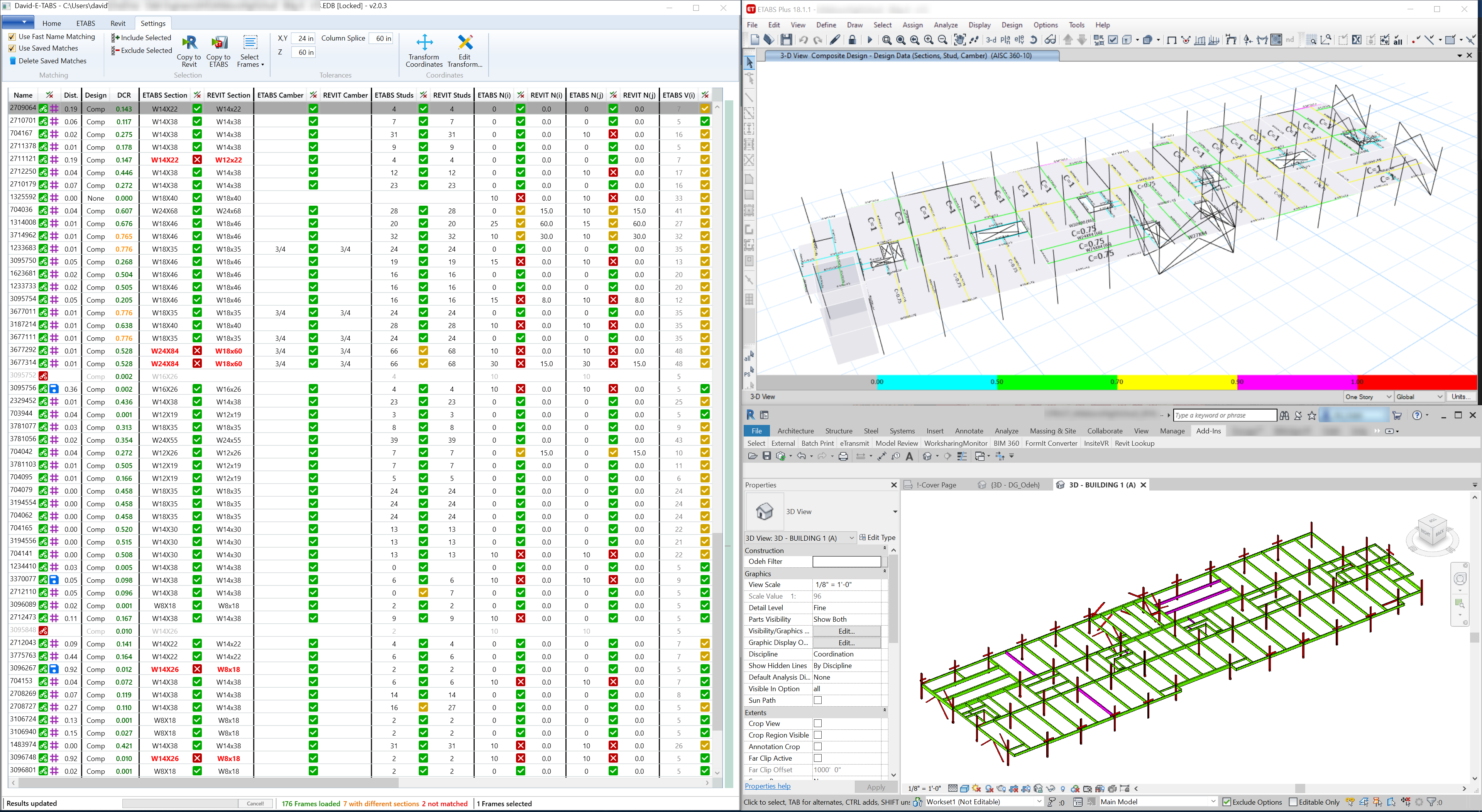Open Revit Structure tab
1482x812 pixels.
[x=838, y=431]
